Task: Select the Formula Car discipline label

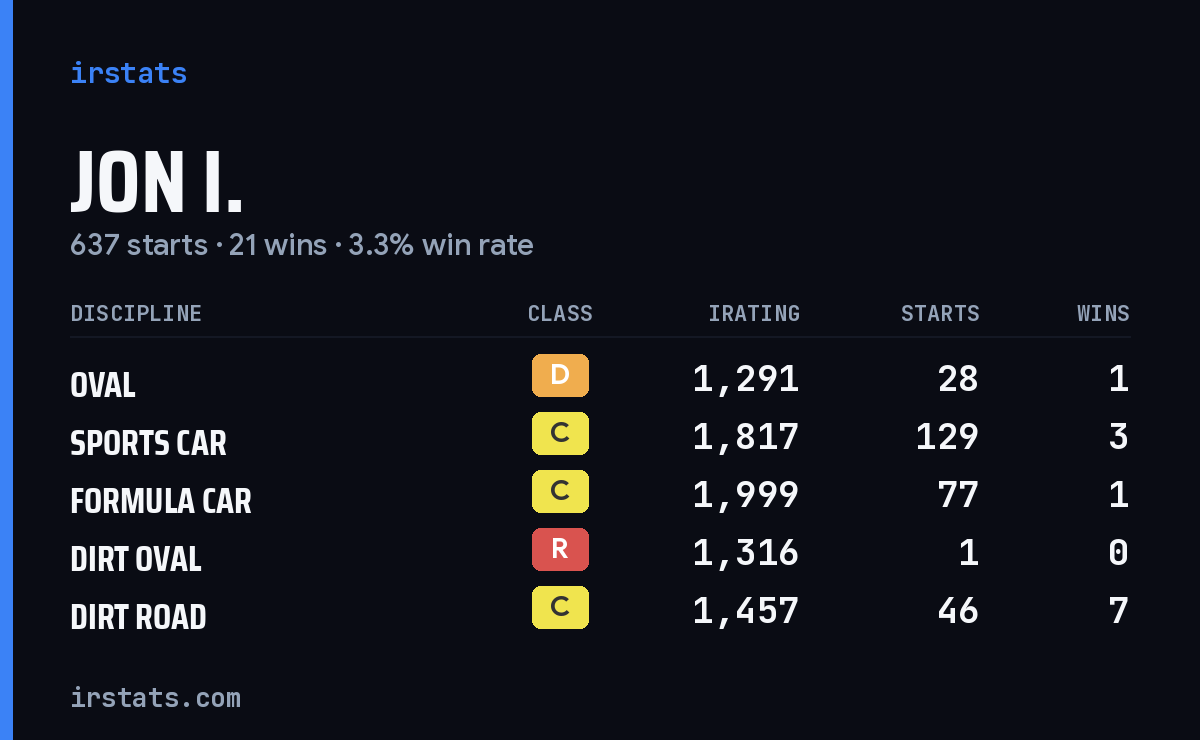Action: pos(161,501)
